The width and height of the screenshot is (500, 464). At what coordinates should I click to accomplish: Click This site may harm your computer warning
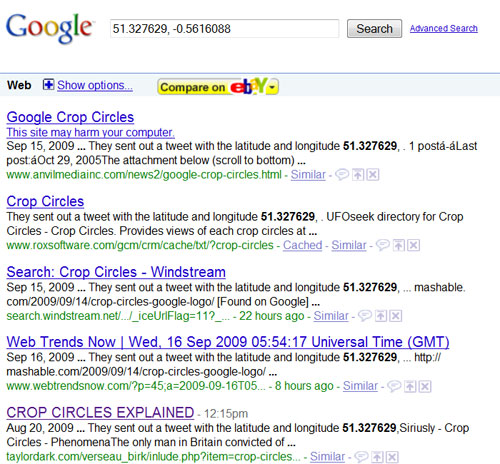(90, 132)
